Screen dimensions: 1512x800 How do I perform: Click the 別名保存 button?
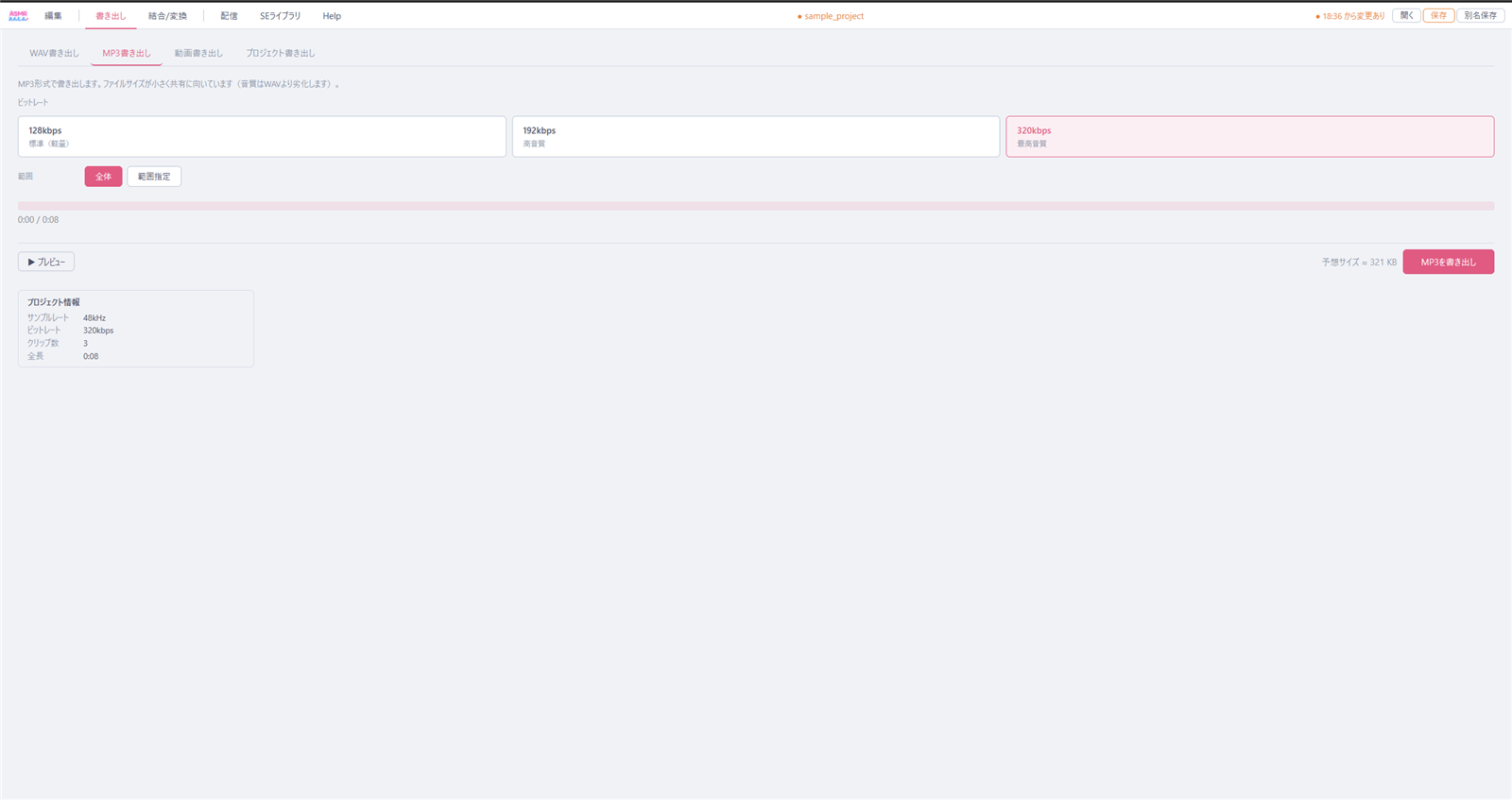(x=1480, y=16)
